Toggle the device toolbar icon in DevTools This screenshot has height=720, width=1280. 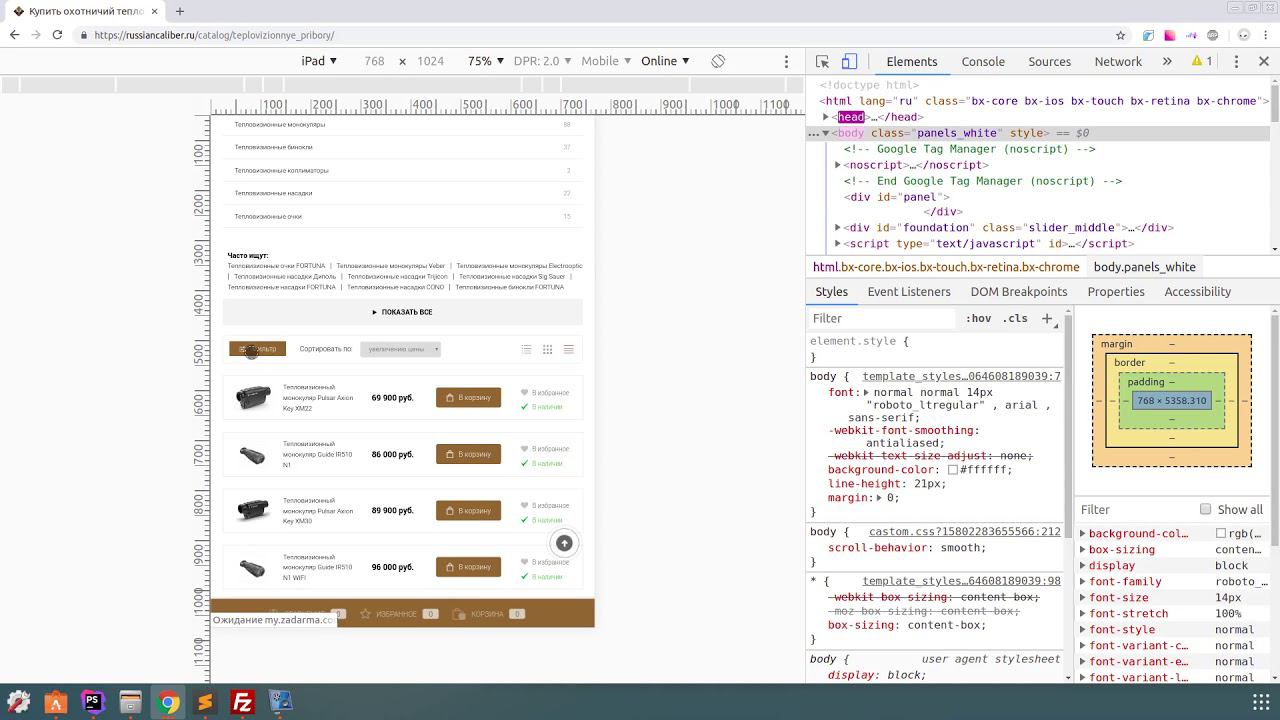click(849, 61)
